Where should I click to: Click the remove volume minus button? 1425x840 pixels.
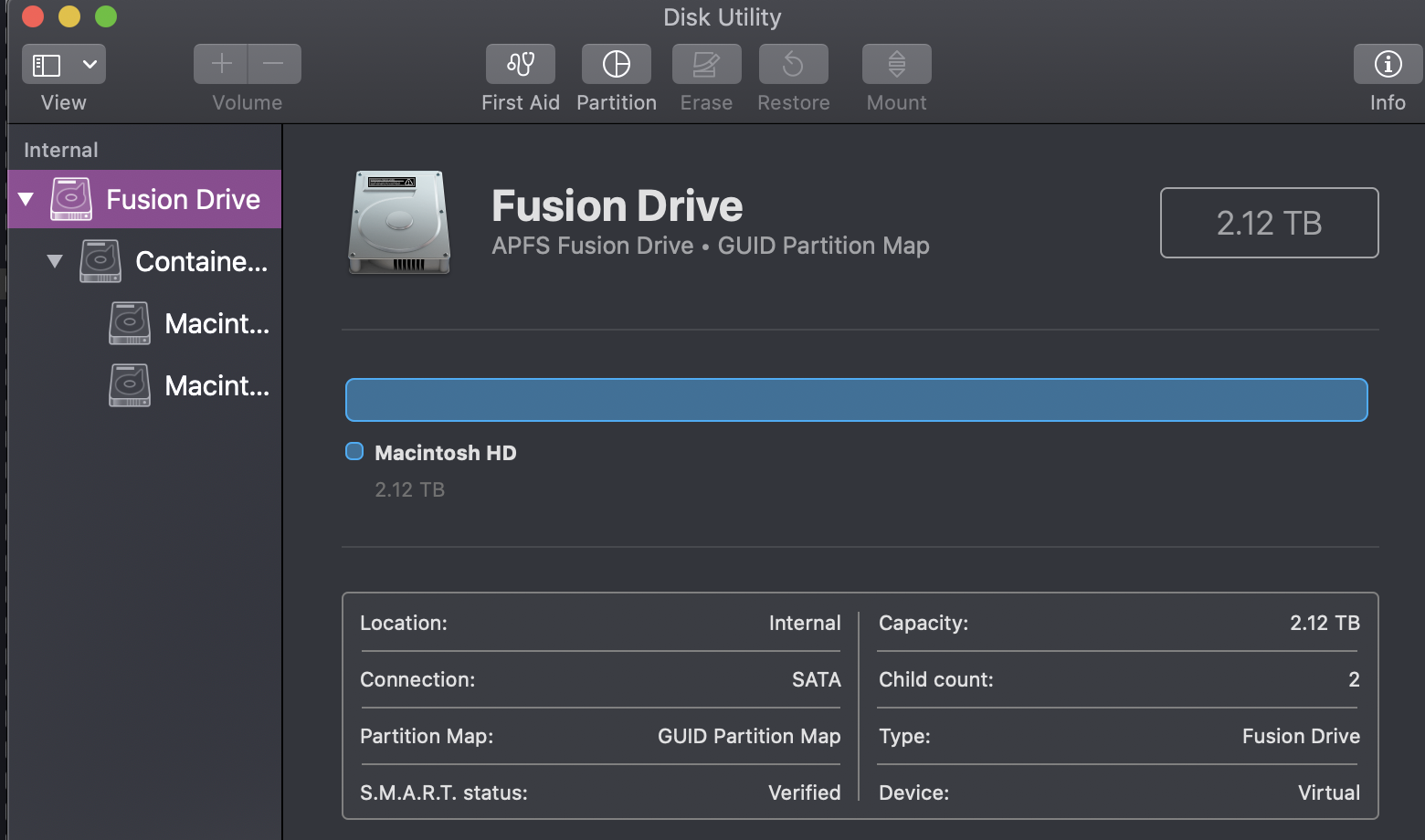click(x=273, y=64)
